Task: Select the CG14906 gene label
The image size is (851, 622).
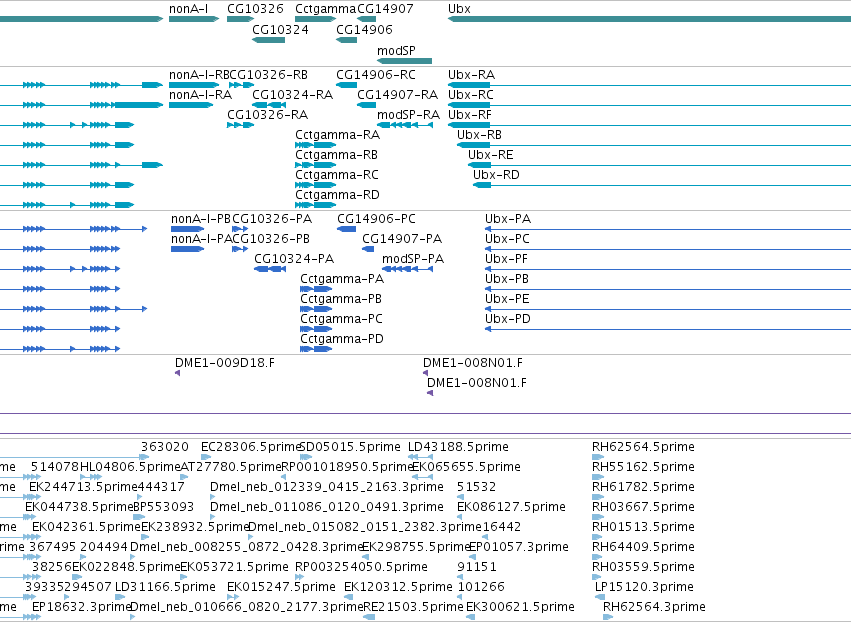Action: coord(364,29)
